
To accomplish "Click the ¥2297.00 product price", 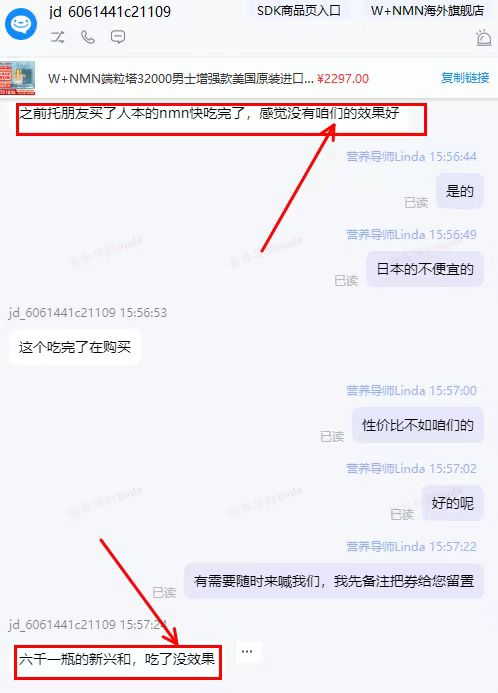I will point(343,79).
